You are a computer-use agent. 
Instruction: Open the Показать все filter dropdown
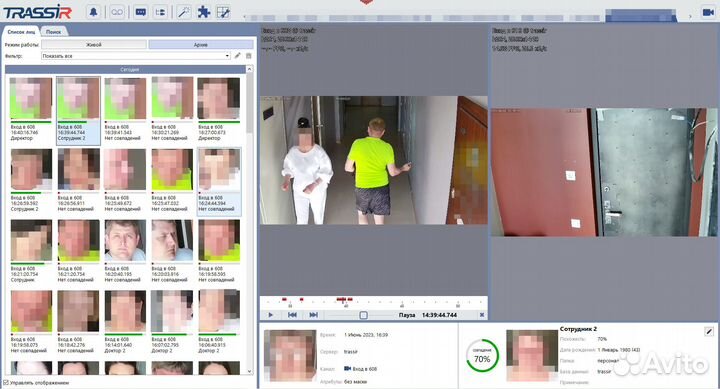(x=135, y=56)
